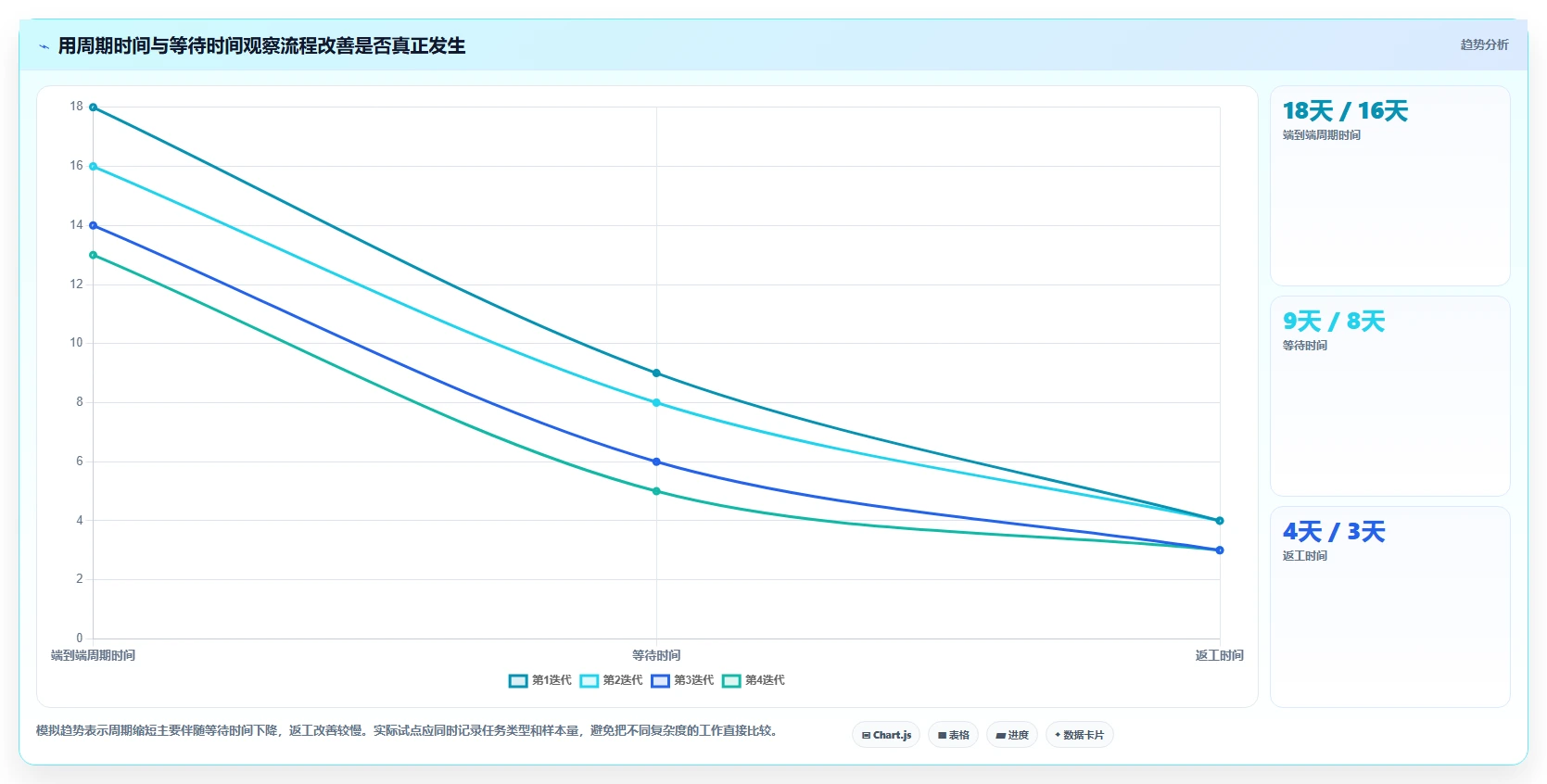Toggle the 第4迭代 legend swatch
This screenshot has height=784, width=1547.
tap(731, 681)
